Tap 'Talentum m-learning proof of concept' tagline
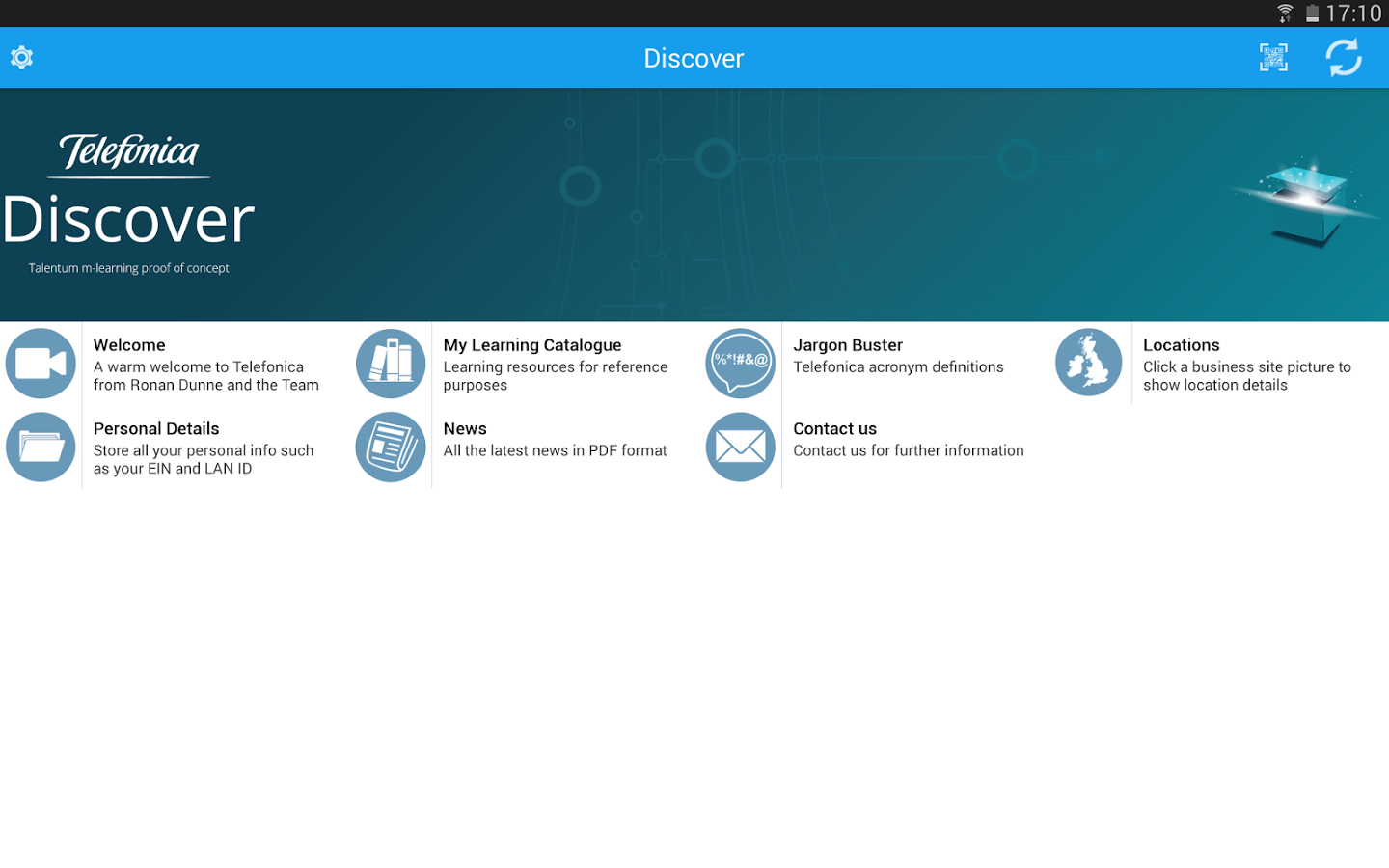This screenshot has width=1389, height=868. 128,268
